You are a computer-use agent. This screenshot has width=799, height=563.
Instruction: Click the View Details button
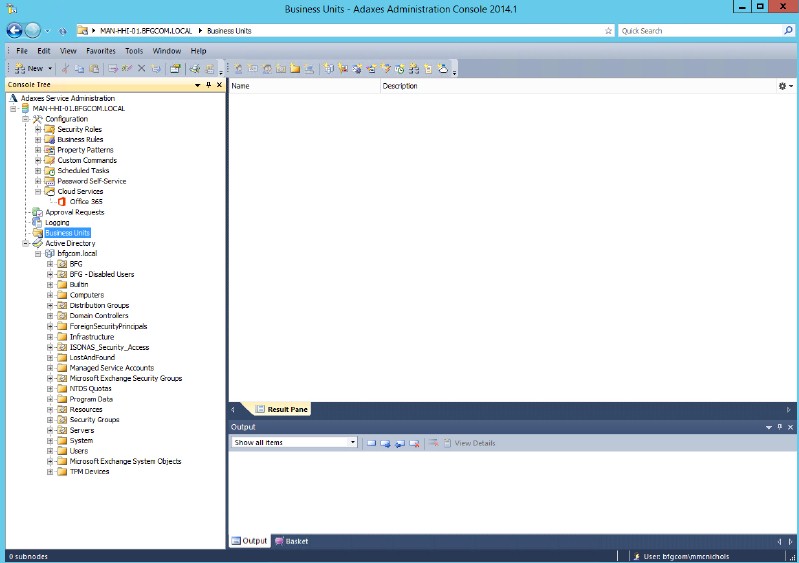tap(470, 443)
